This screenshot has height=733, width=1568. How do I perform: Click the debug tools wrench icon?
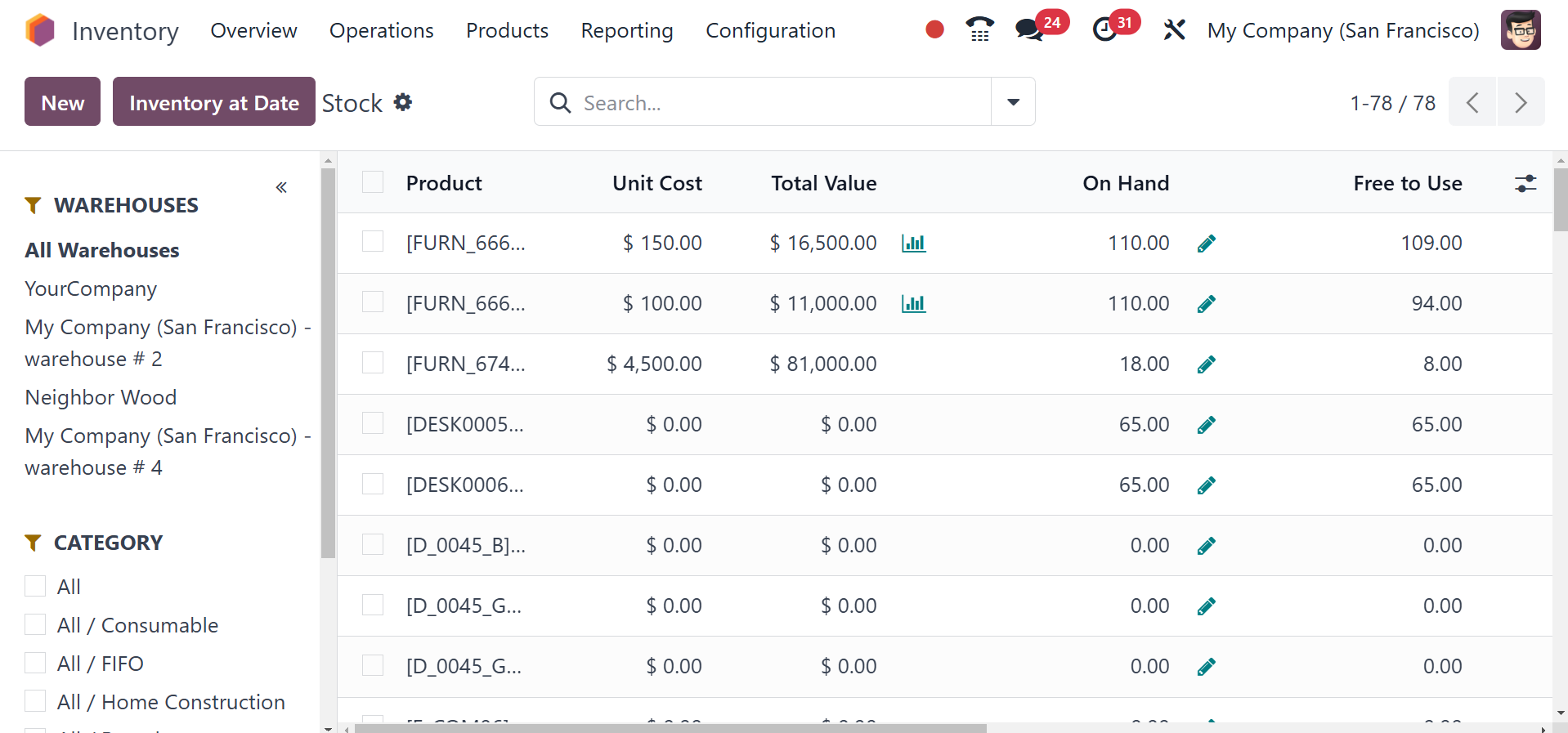pos(1174,30)
